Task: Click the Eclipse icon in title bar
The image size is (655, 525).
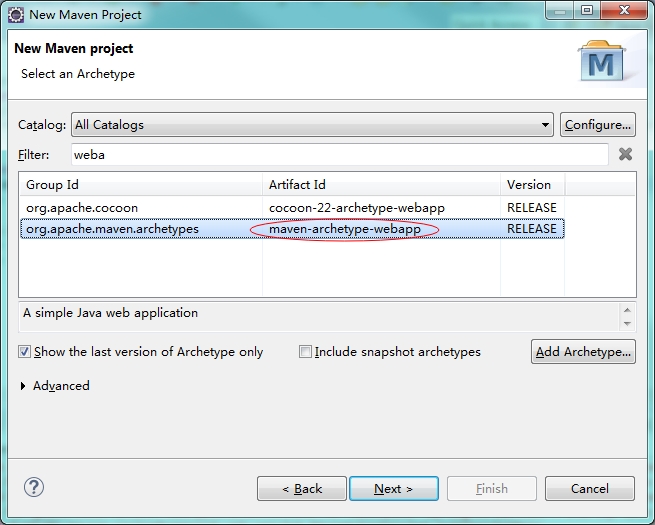Action: click(16, 15)
